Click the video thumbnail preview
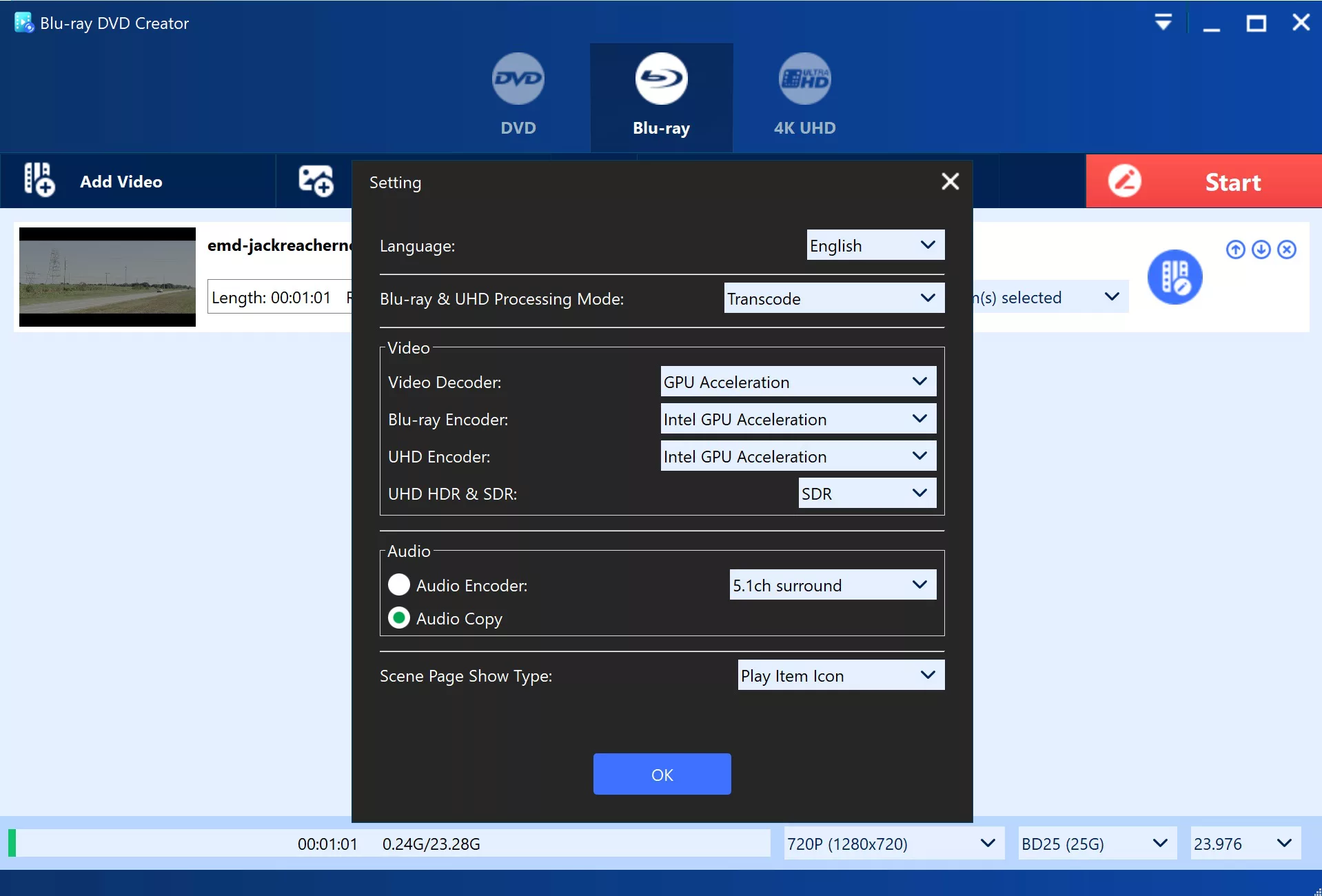The height and width of the screenshot is (896, 1322). (108, 277)
